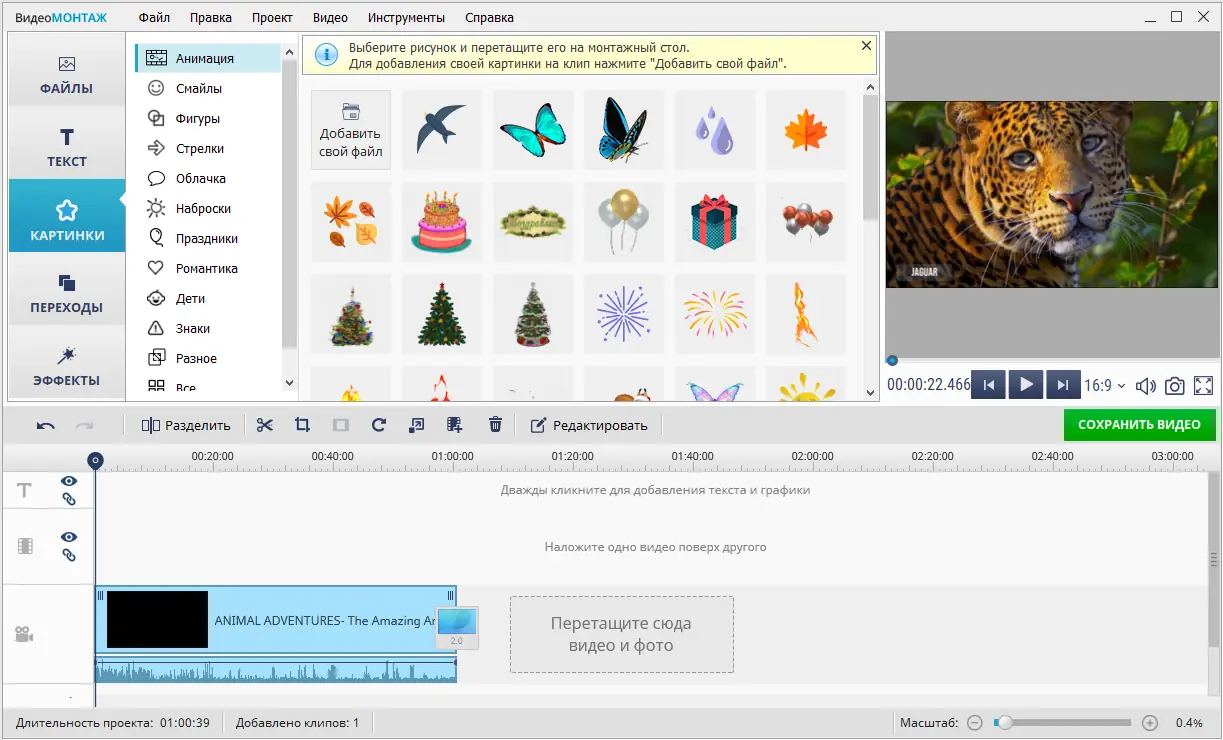The image size is (1223, 740).
Task: Select the Разное category
Action: click(x=208, y=358)
